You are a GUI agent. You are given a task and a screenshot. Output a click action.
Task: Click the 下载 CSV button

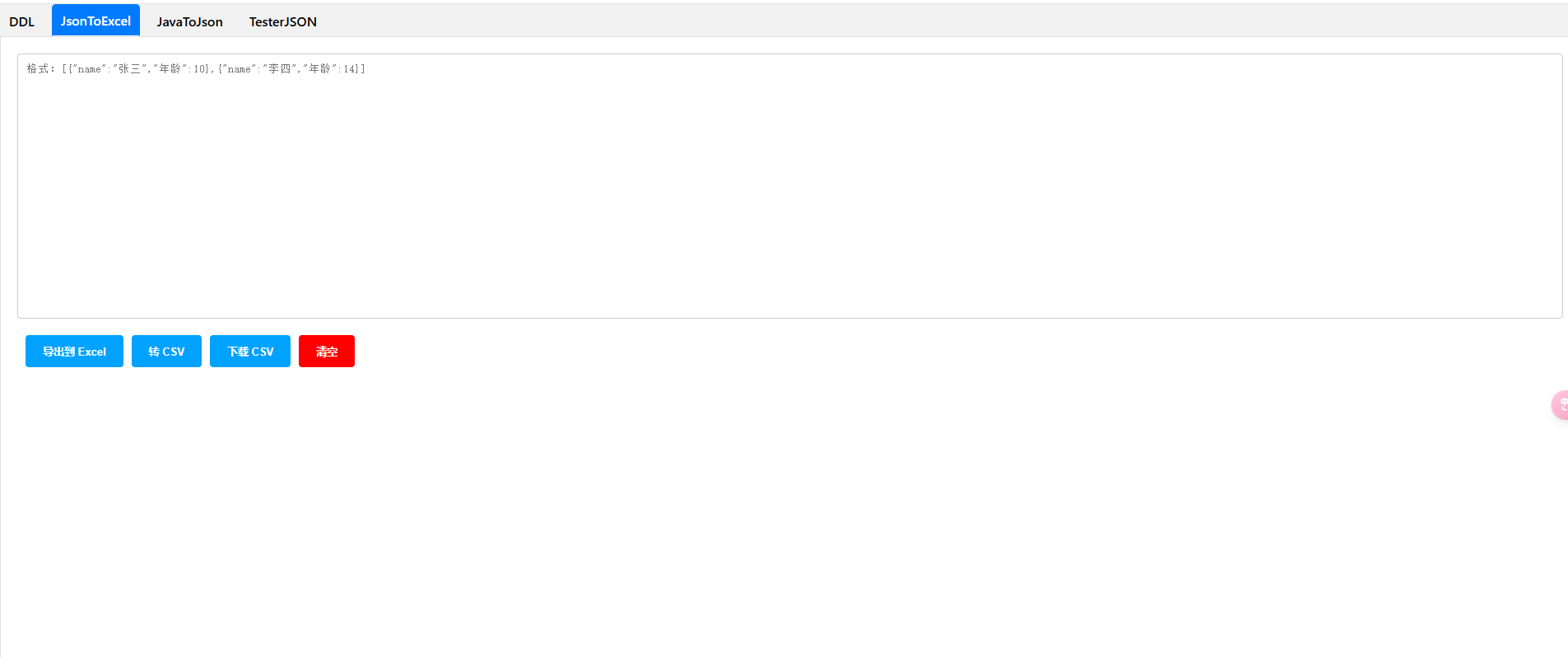[250, 352]
